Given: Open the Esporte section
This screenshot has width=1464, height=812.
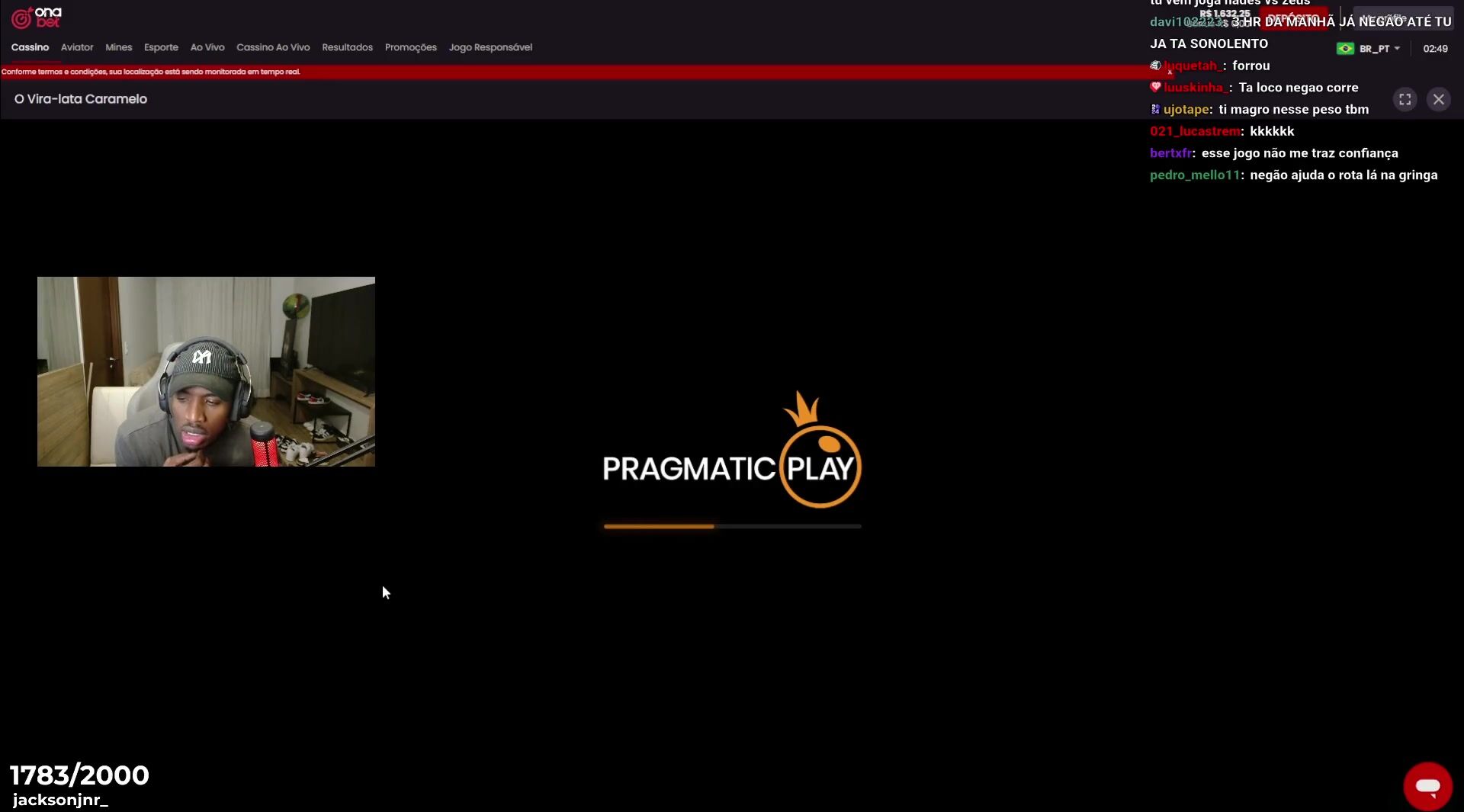Looking at the screenshot, I should tap(161, 47).
